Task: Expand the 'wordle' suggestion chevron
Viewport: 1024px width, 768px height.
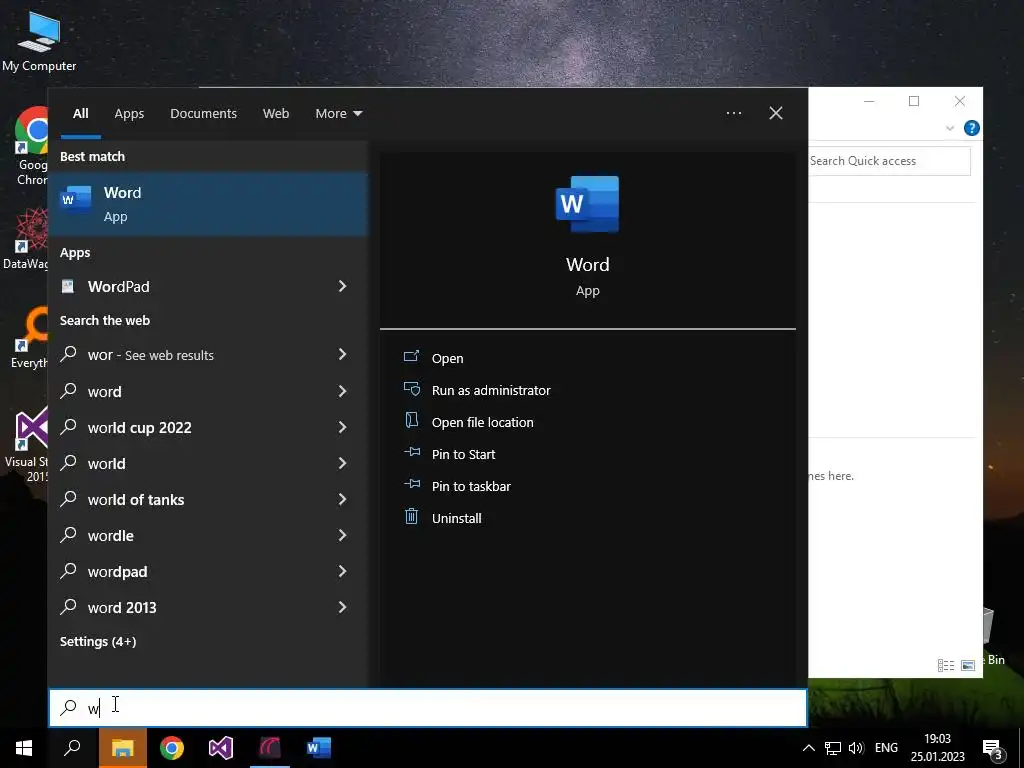Action: 342,535
